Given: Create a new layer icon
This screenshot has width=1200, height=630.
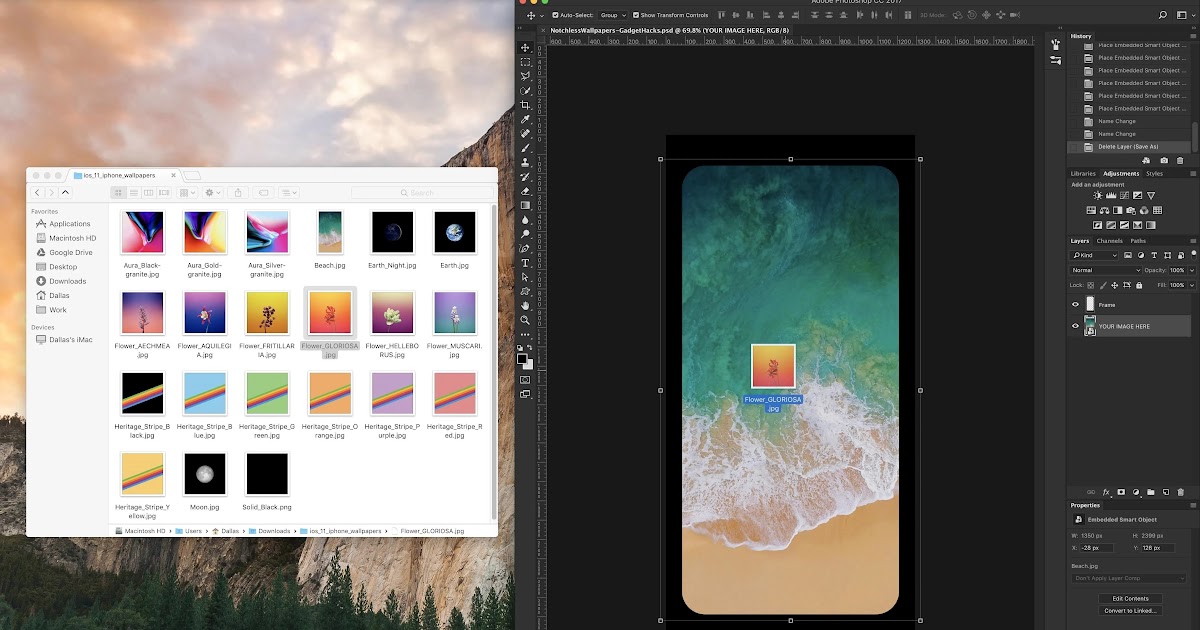Looking at the screenshot, I should click(x=1166, y=492).
